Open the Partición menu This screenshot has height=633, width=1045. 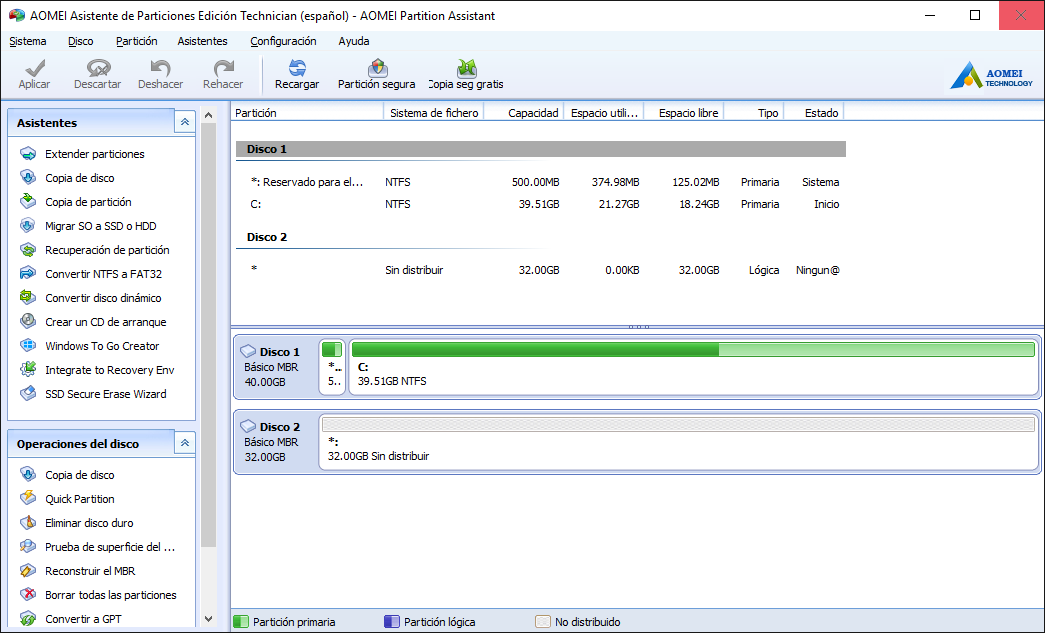click(137, 41)
